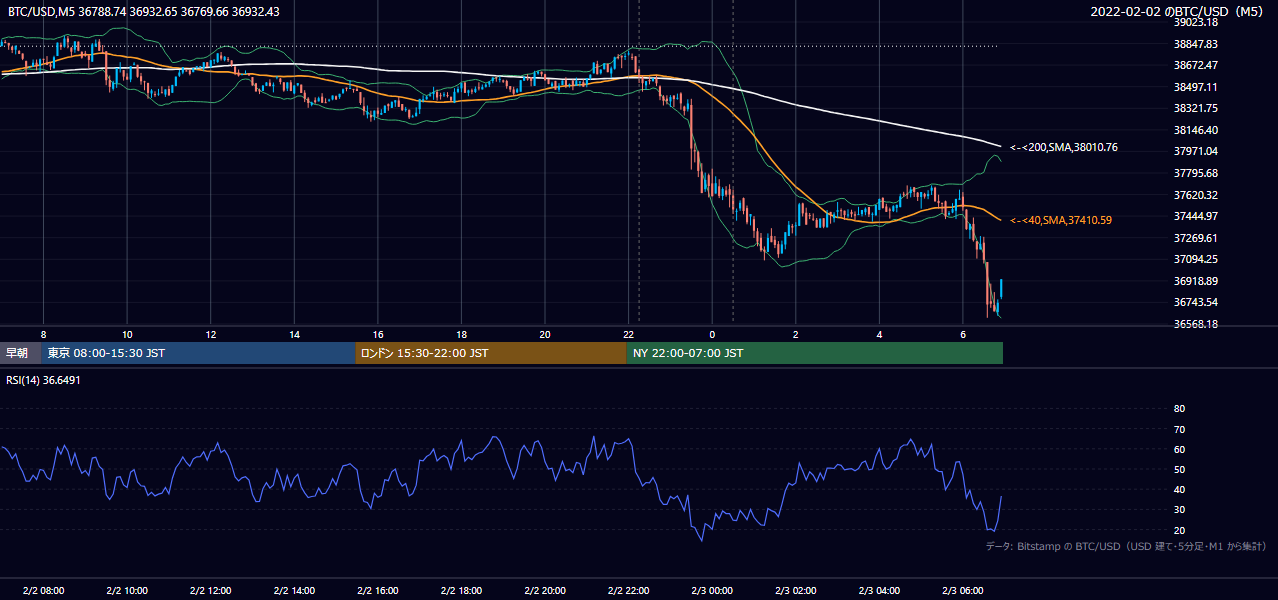Click price axis label 36743.54
This screenshot has width=1278, height=600.
click(1196, 302)
